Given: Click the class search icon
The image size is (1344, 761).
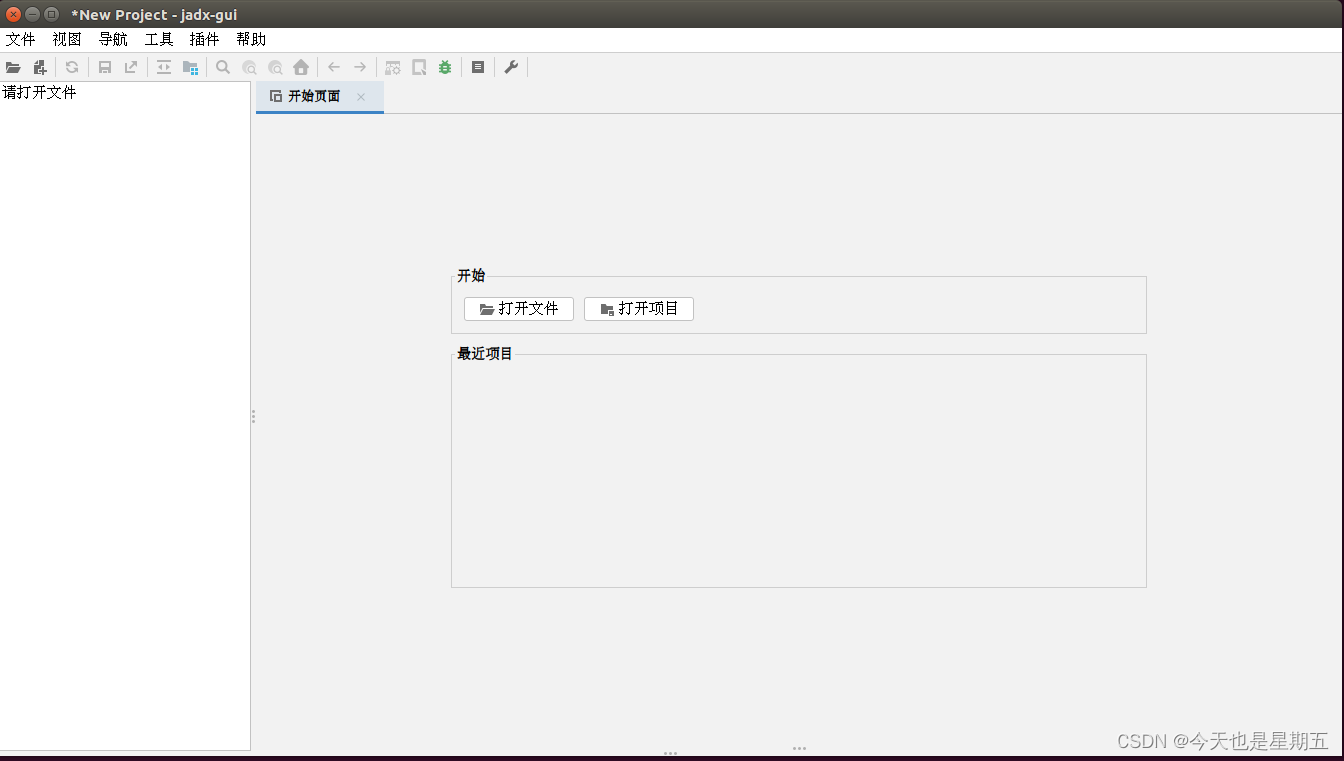Looking at the screenshot, I should (249, 67).
